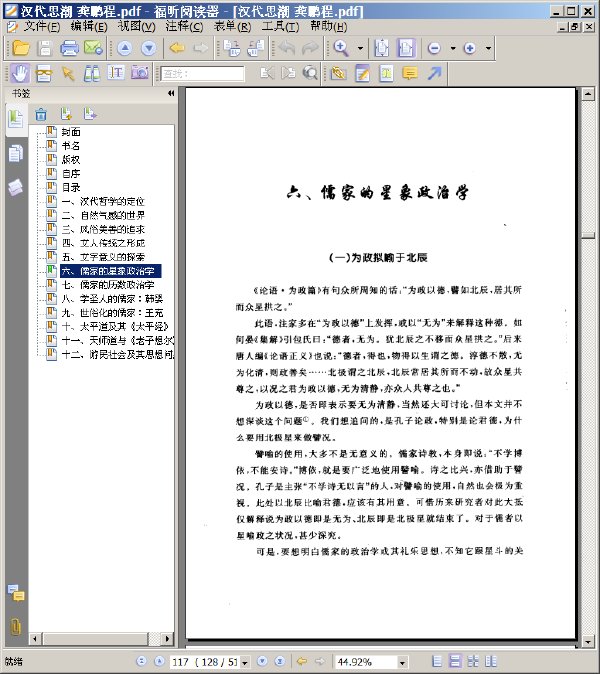Delete bookmark with the trash icon
The image size is (600, 674).
click(x=41, y=114)
